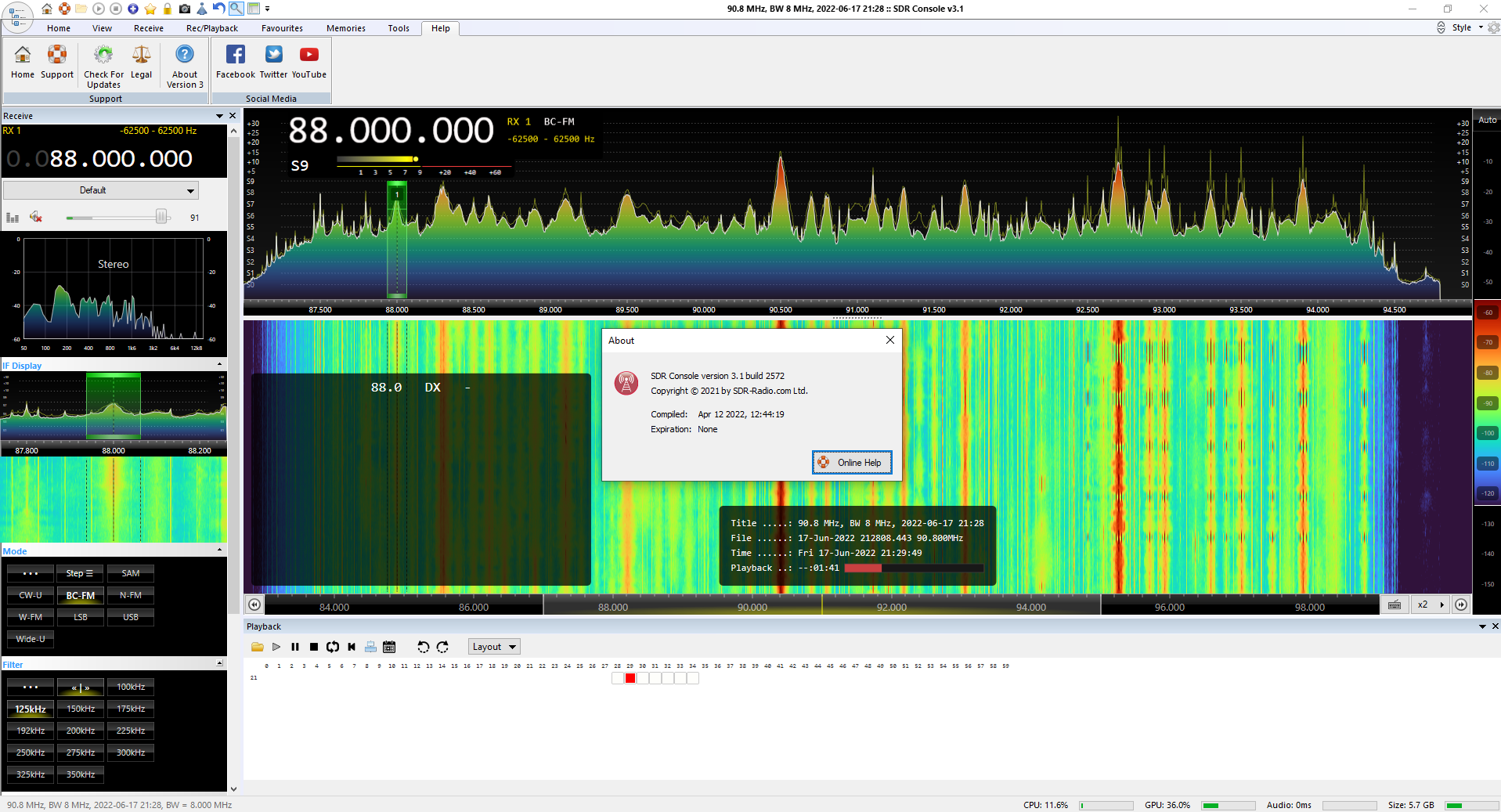Open recording file with folder icon
1501x812 pixels.
257,647
